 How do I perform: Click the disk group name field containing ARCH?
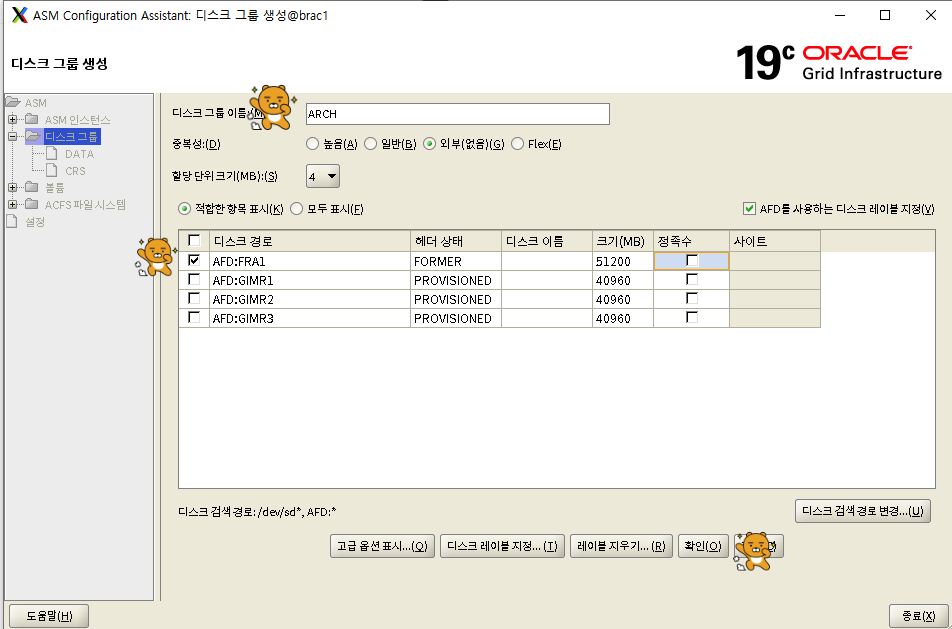(458, 114)
